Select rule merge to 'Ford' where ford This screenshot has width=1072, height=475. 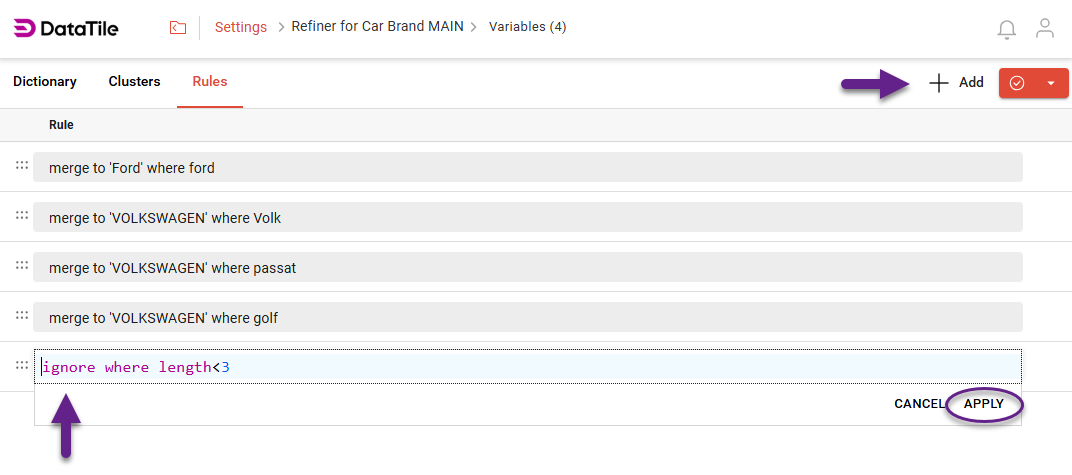tap(527, 168)
